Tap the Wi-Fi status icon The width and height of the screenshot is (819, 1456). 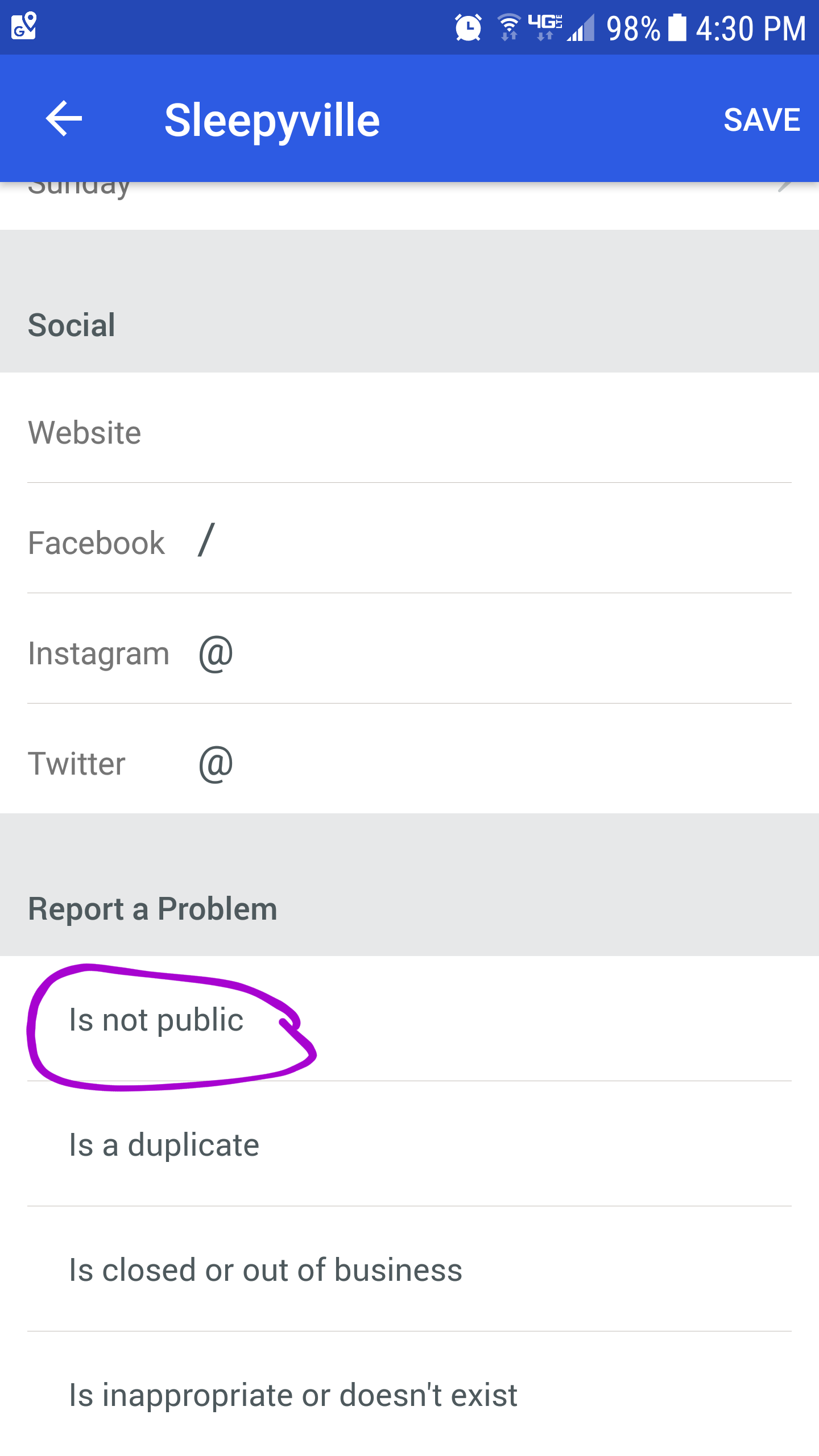click(509, 27)
